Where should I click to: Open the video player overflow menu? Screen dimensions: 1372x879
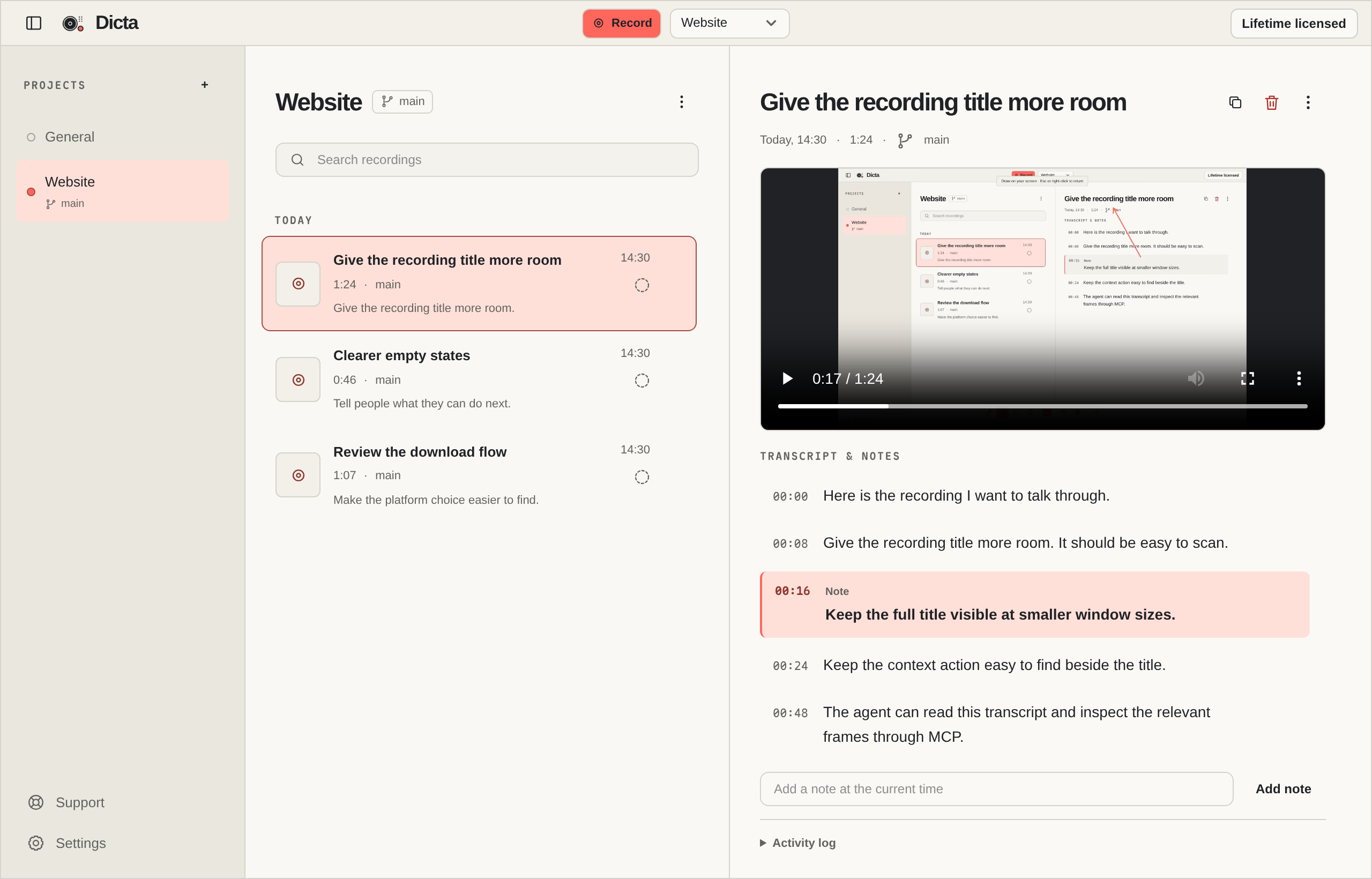coord(1299,378)
